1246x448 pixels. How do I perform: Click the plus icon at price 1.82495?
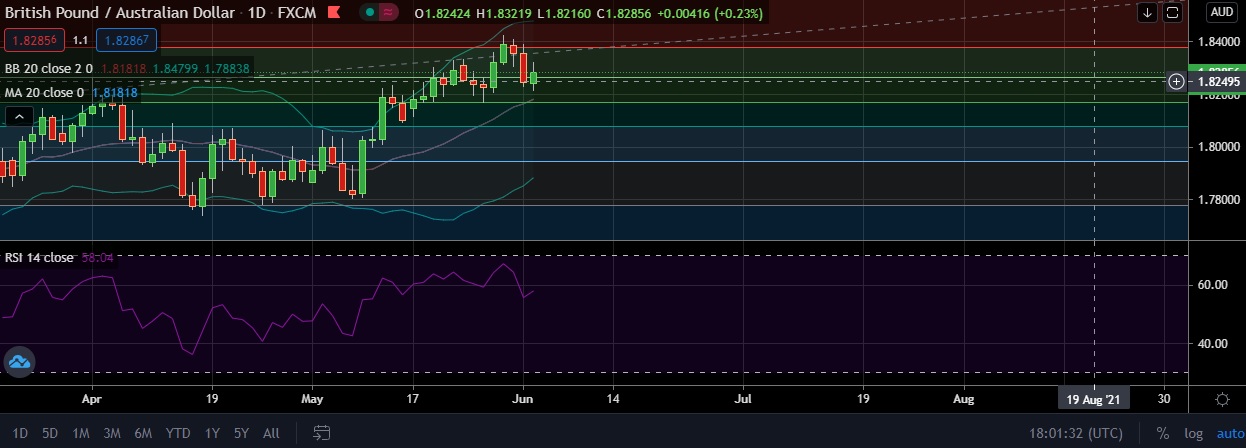tap(1176, 81)
